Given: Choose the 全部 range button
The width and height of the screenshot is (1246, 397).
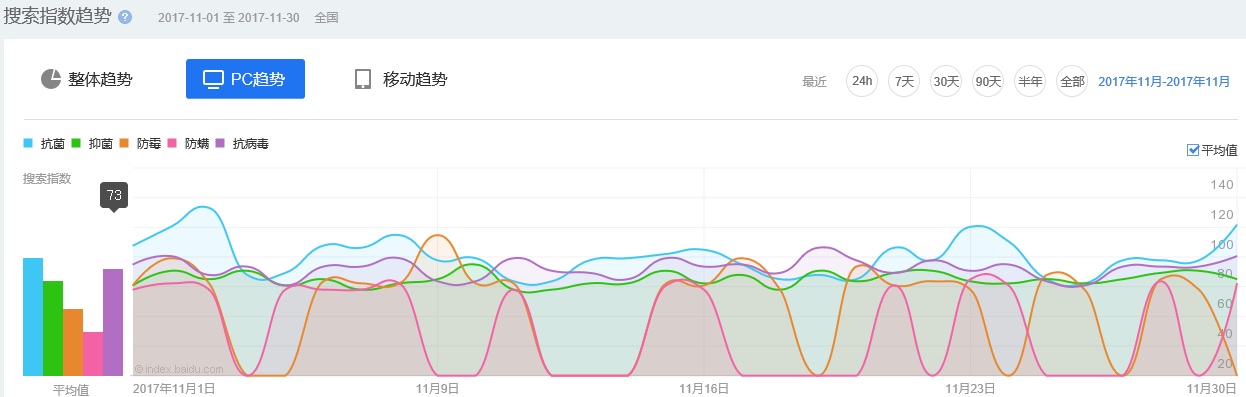Looking at the screenshot, I should (x=1072, y=81).
